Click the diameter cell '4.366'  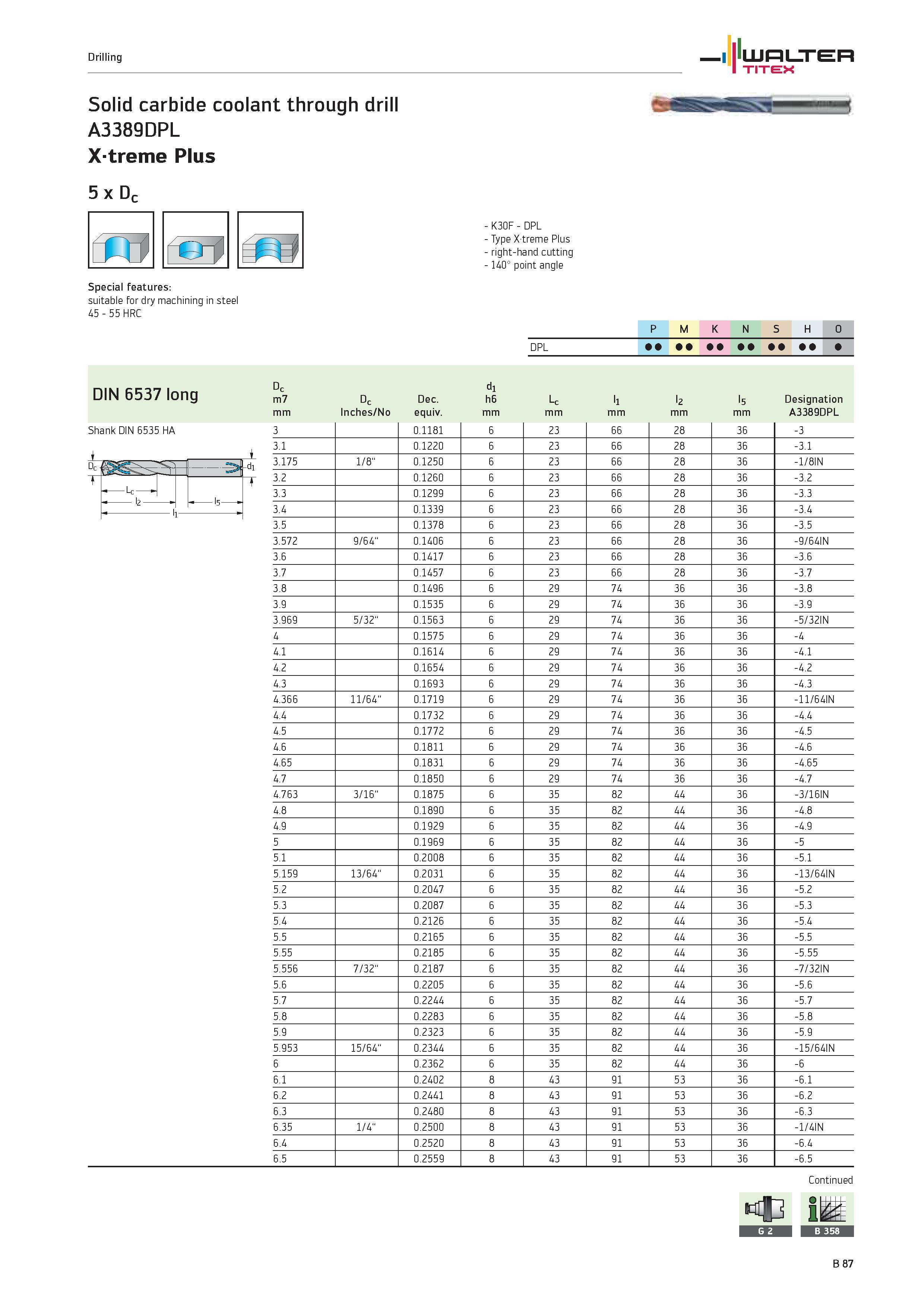pos(285,699)
